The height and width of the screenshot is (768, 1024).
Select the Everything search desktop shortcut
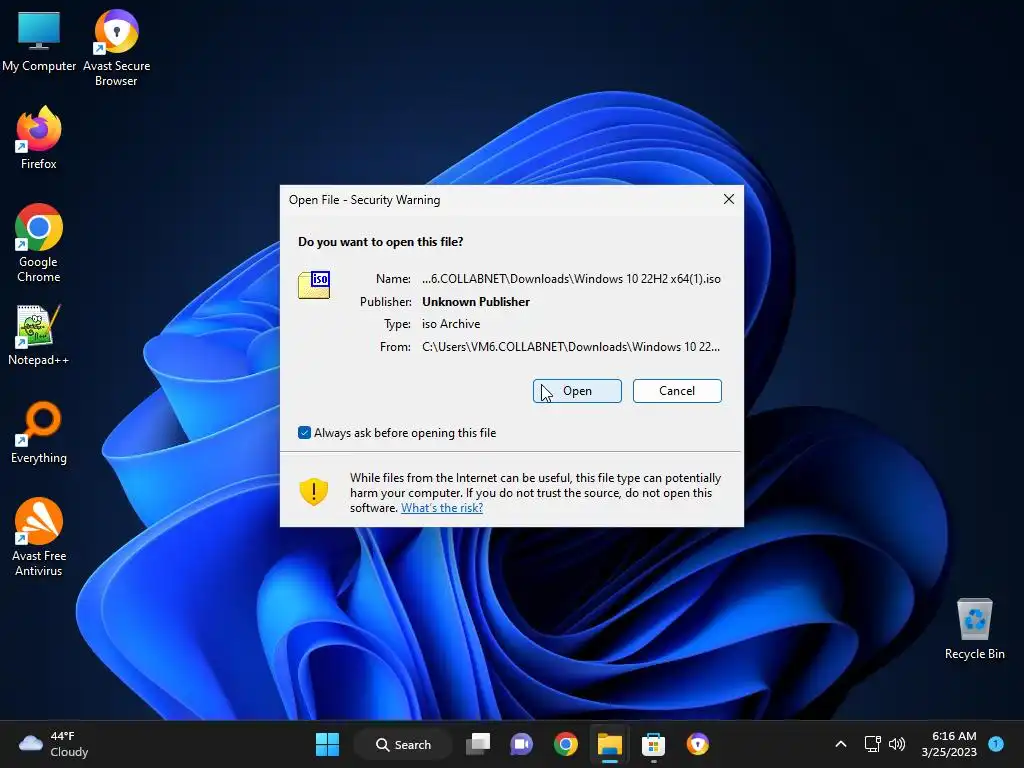point(39,433)
